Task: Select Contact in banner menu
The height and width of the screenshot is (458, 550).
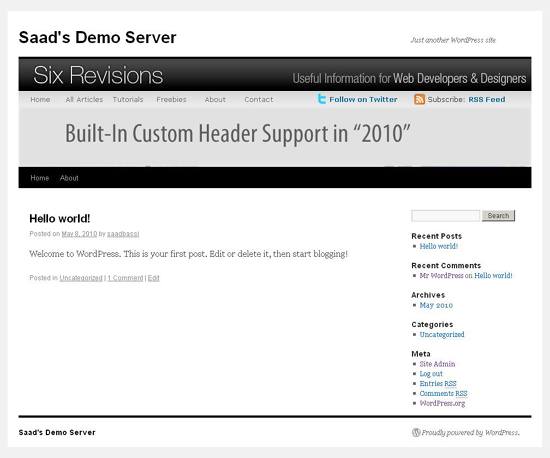Action: (259, 100)
